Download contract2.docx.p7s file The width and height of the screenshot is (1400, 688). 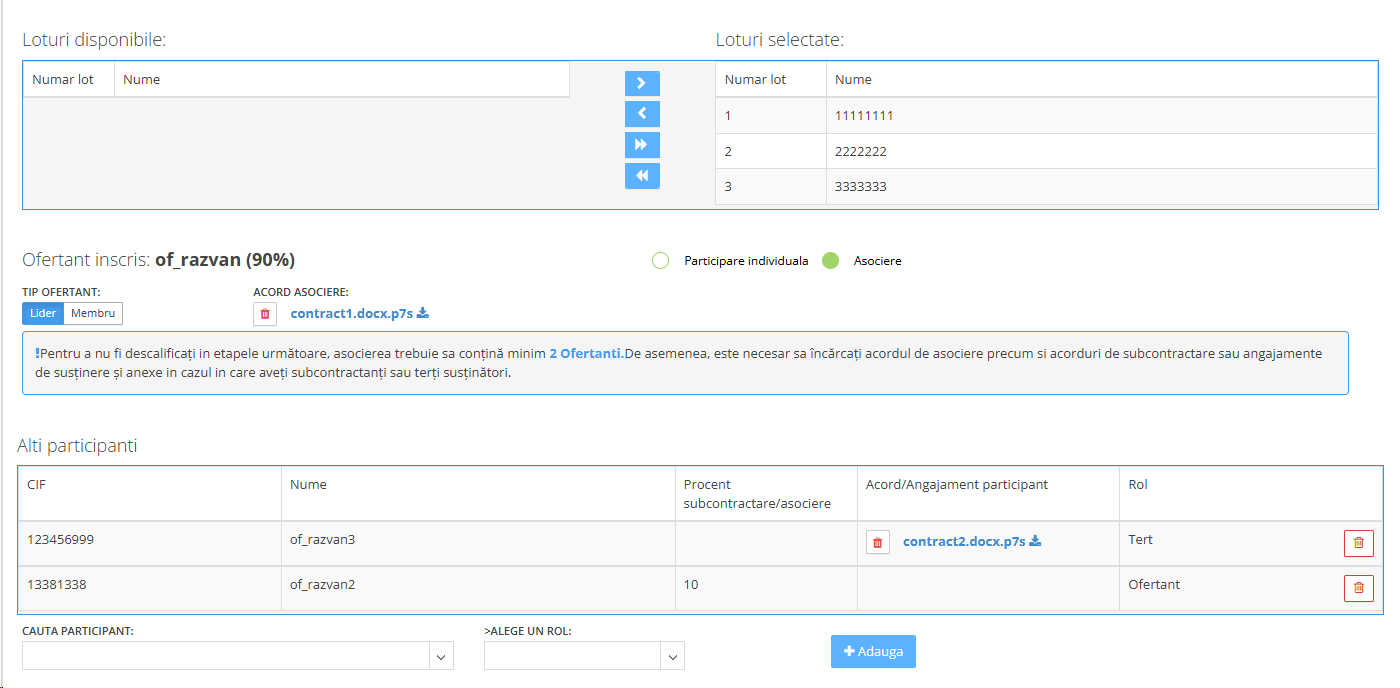(1035, 541)
